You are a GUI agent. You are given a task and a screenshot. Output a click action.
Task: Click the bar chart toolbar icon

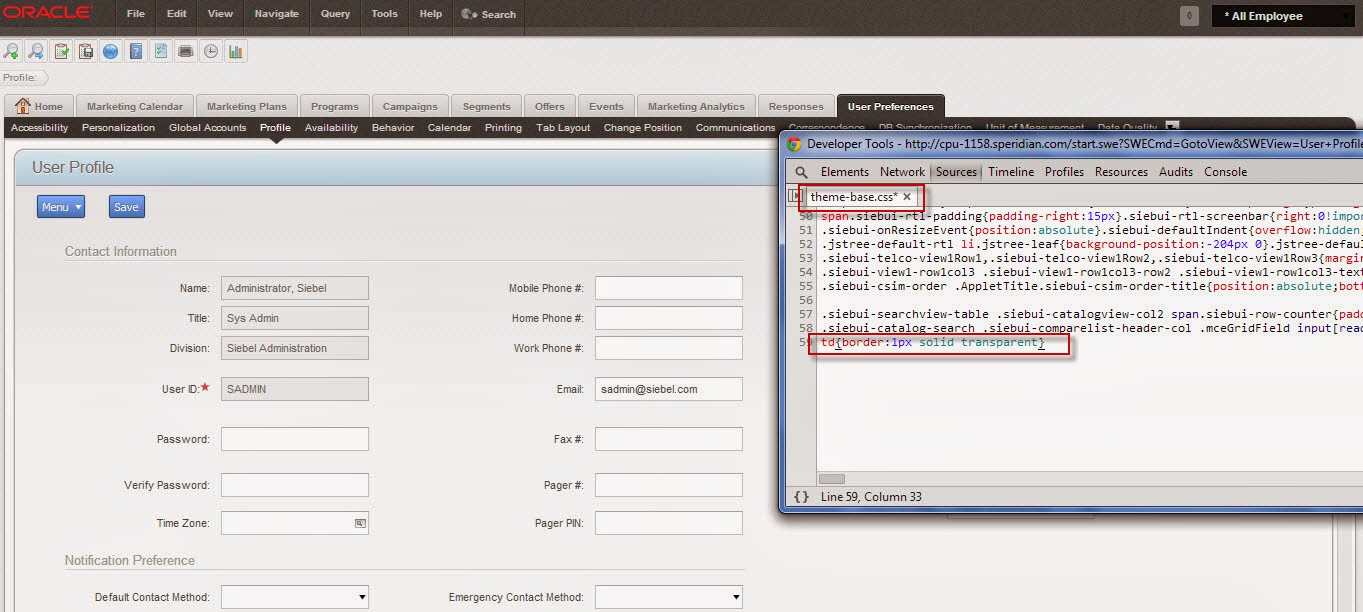click(x=236, y=51)
